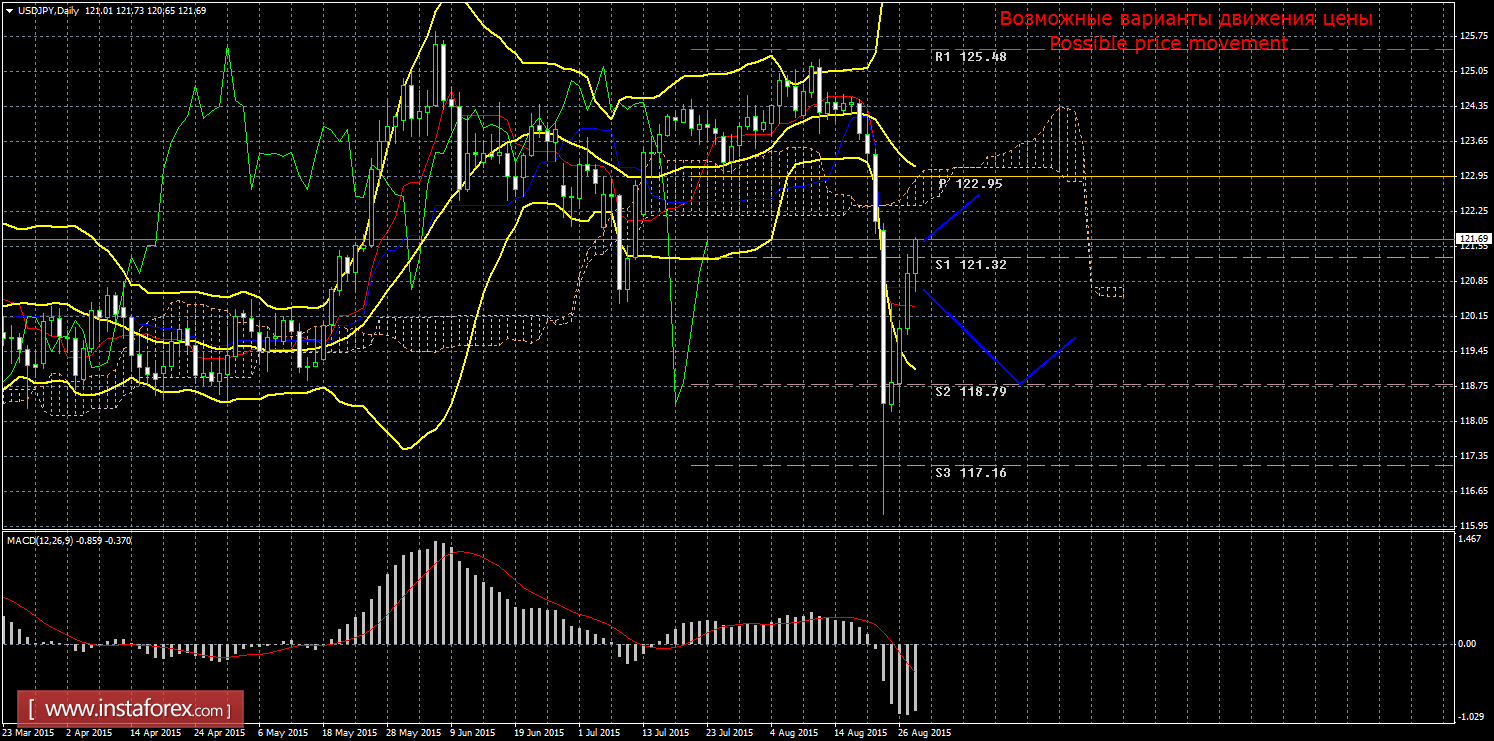The width and height of the screenshot is (1494, 741).
Task: Click the 1.467 value on MACD scale
Action: pyautogui.click(x=1470, y=539)
